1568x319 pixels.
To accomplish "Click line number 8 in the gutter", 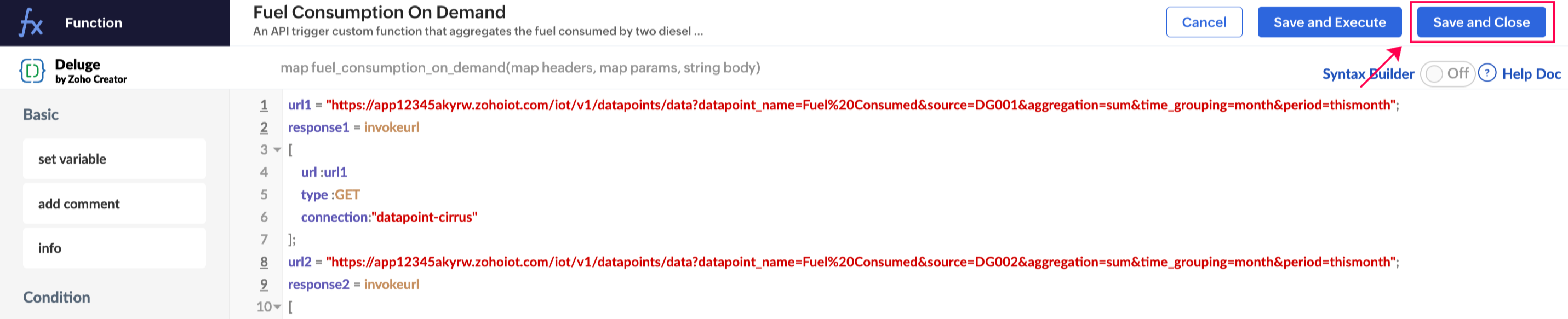I will [x=264, y=262].
